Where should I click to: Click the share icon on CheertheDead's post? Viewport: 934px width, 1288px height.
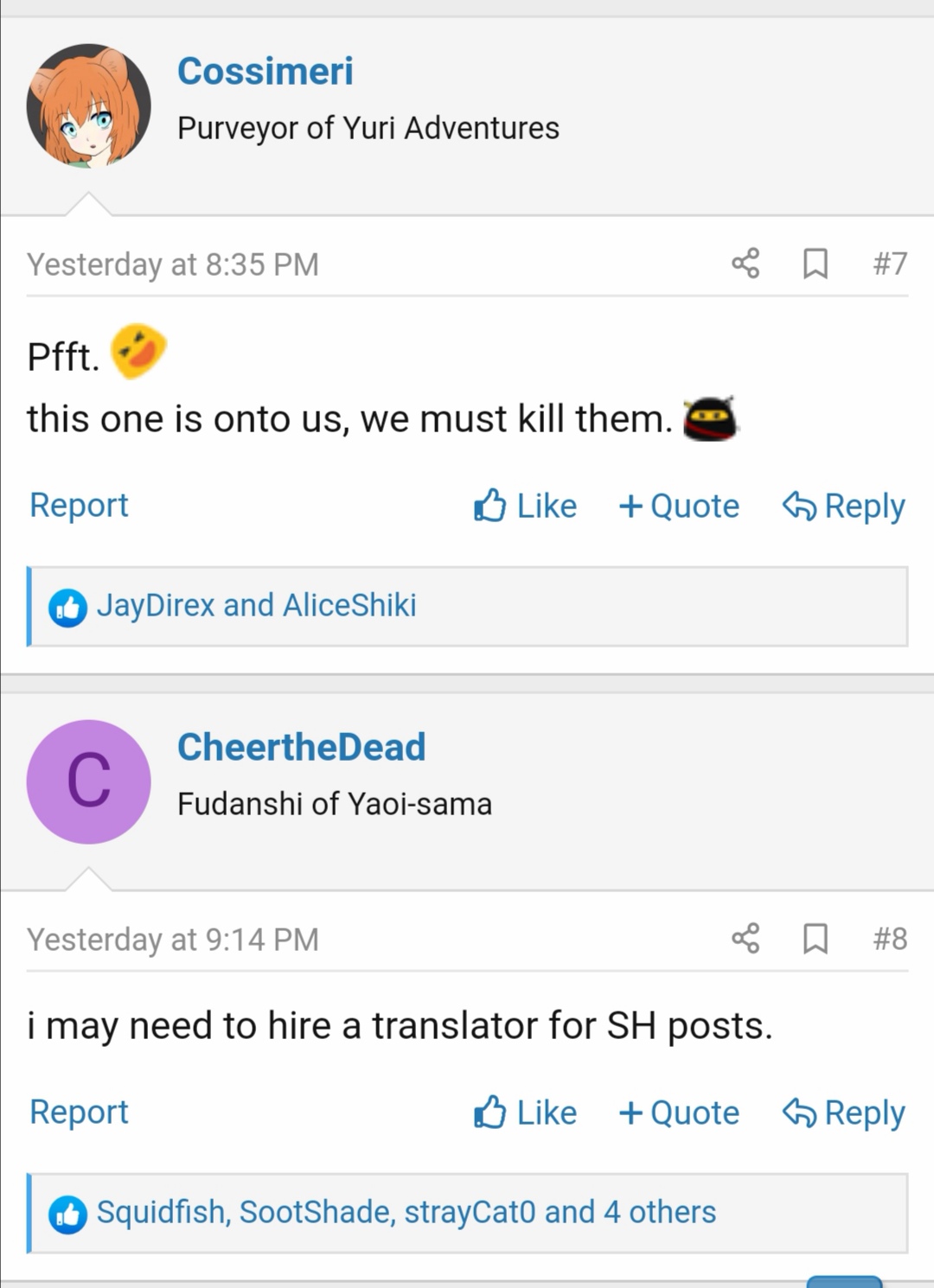pyautogui.click(x=745, y=940)
